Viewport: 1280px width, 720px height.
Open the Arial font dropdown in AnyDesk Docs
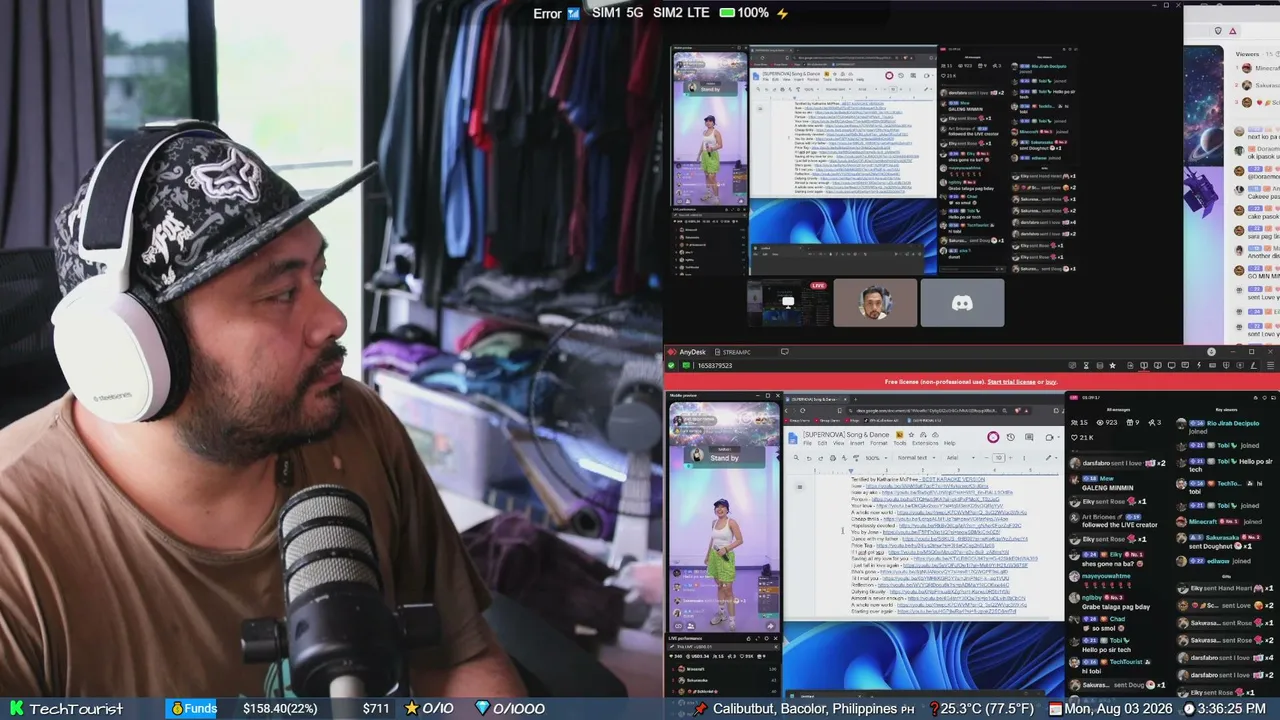tap(962, 458)
